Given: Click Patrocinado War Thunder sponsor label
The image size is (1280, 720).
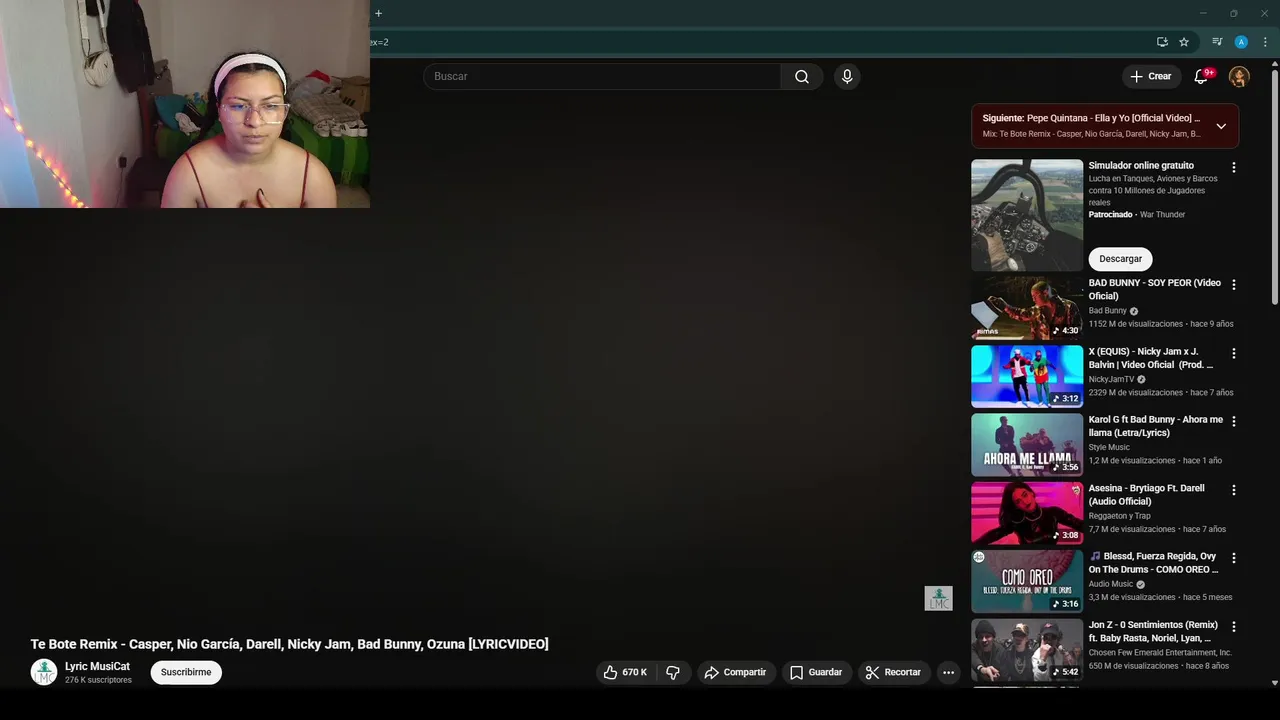Looking at the screenshot, I should [1137, 215].
